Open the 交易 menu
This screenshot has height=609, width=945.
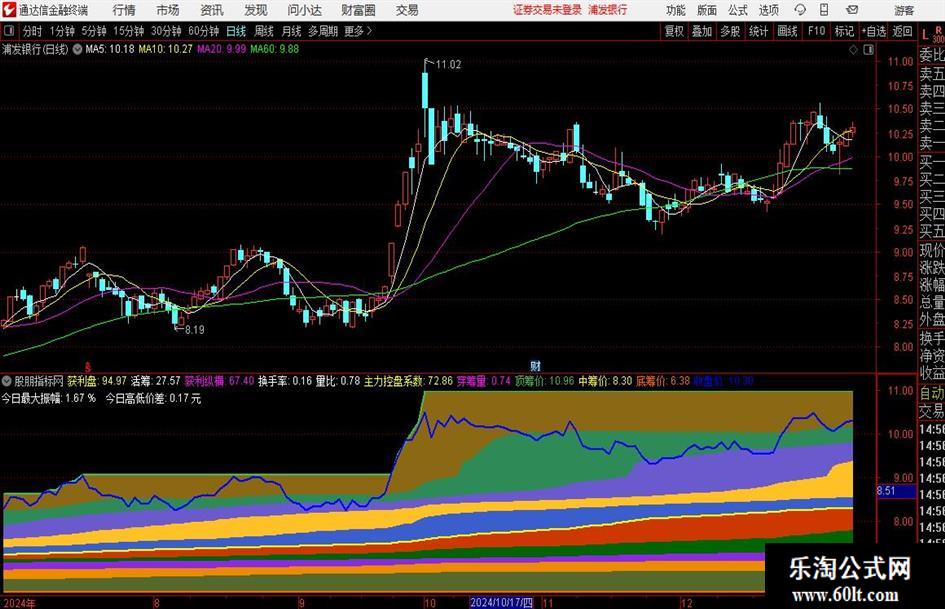pos(407,10)
